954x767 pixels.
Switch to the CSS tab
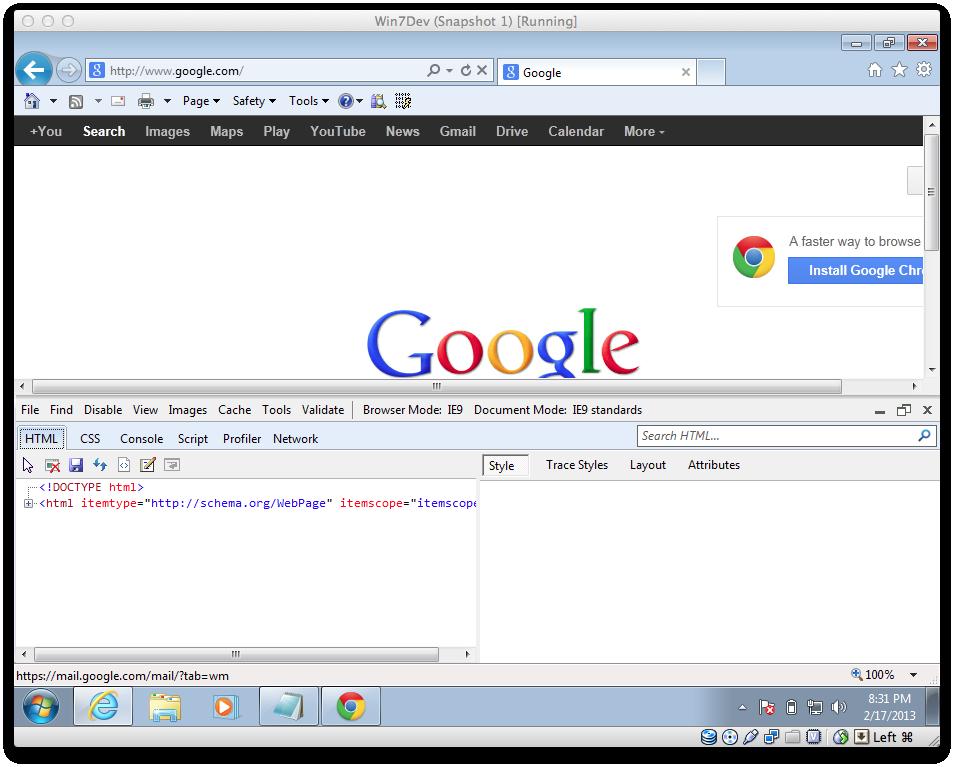tap(90, 439)
